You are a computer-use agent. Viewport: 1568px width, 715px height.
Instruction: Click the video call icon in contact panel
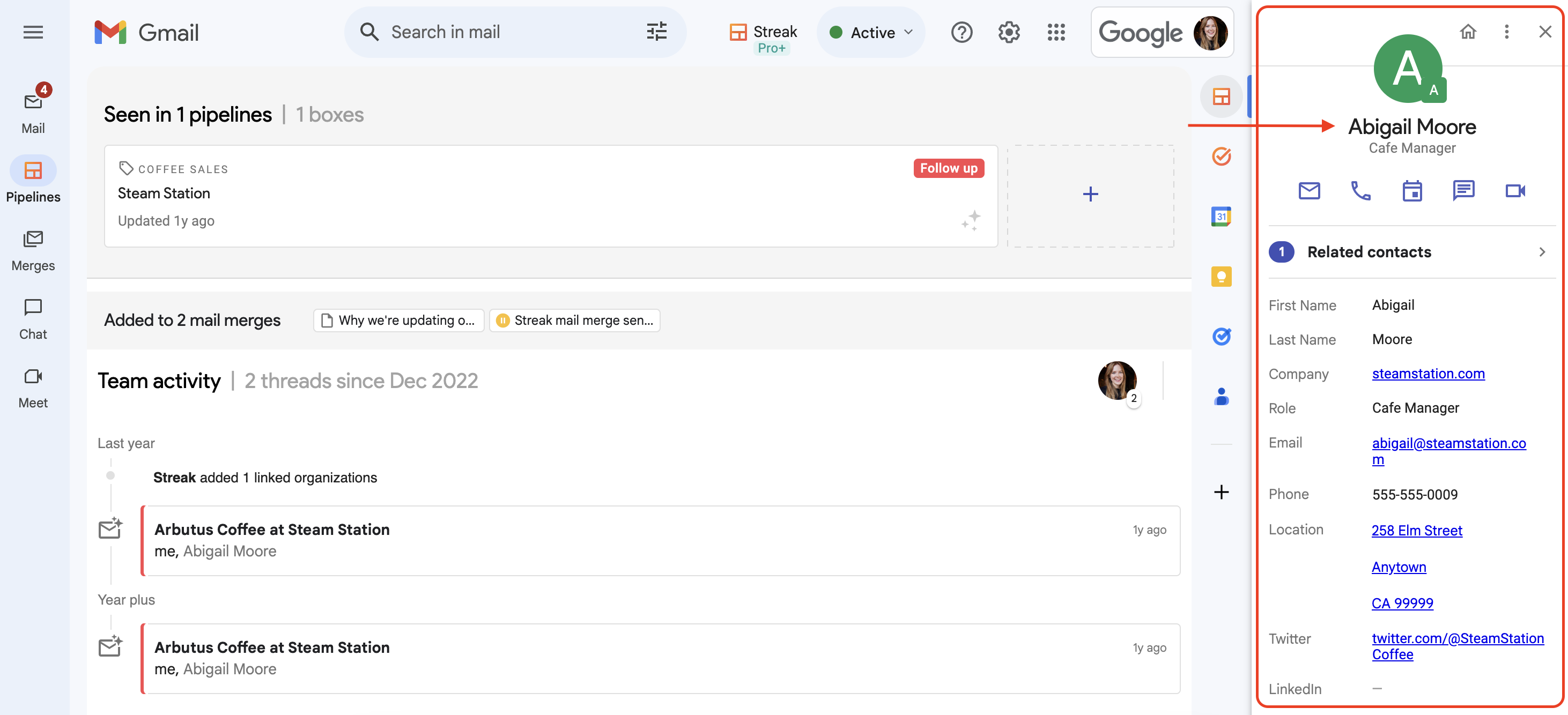click(x=1514, y=191)
